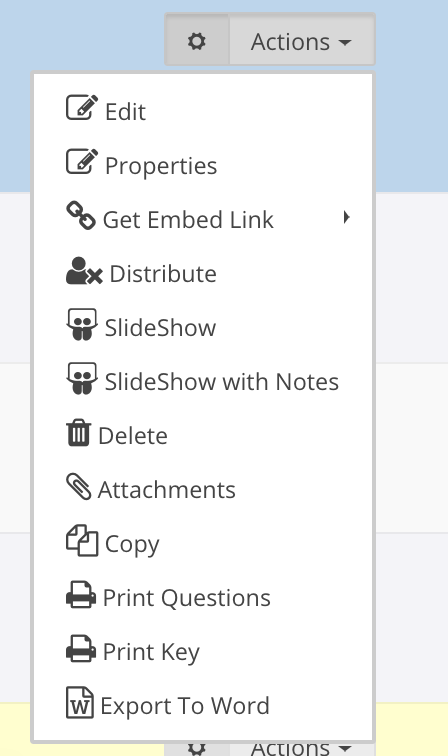The width and height of the screenshot is (448, 756).
Task: Click printer icon next to Print Key
Action: coord(81,648)
